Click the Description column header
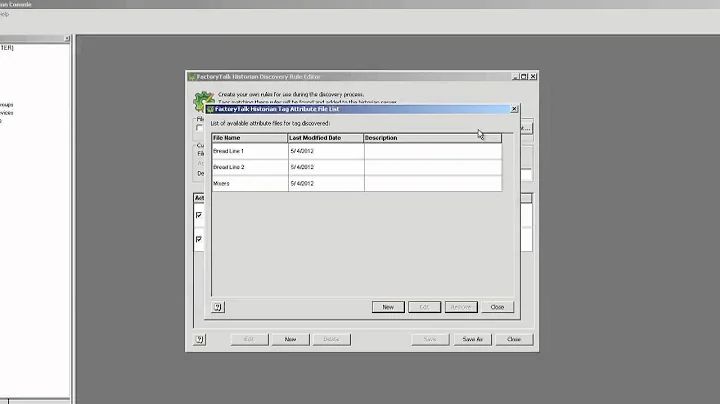Viewport: 720px width, 404px height. tap(432, 138)
